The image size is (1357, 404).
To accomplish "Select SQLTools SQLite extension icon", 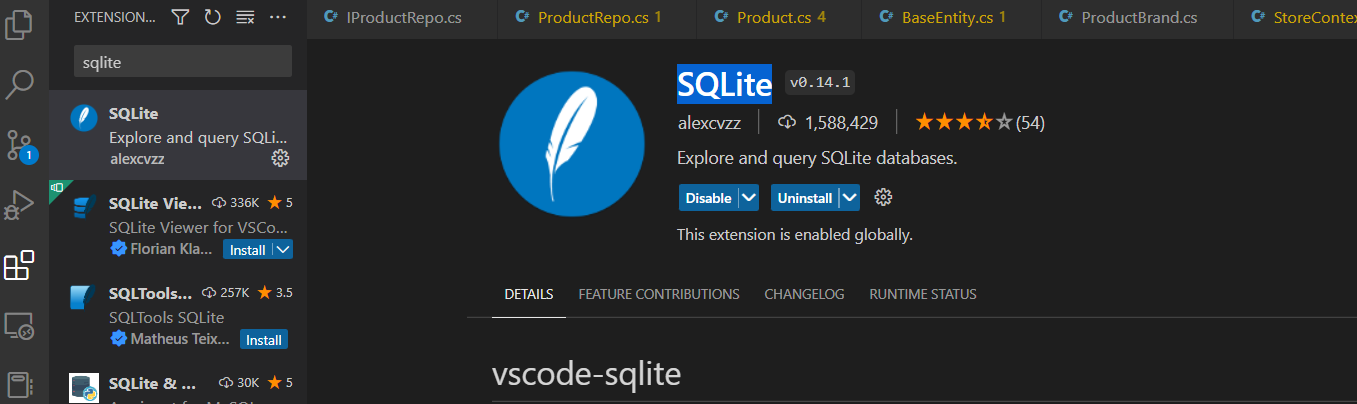I will pos(84,298).
